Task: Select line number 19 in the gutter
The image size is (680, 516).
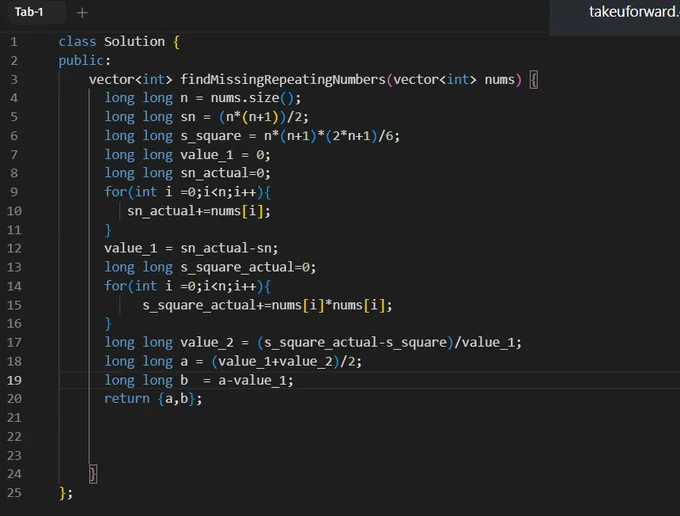Action: click(x=14, y=380)
